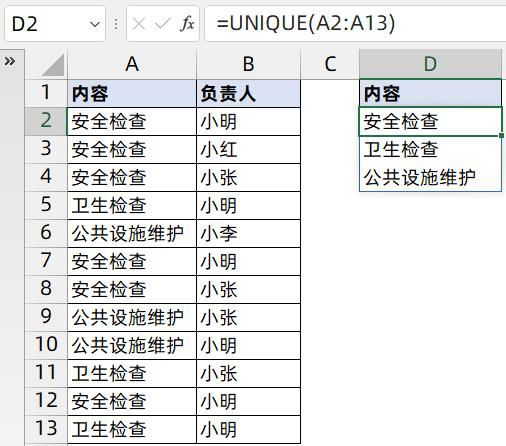Screen dimensions: 506x446
Task: Click the 负责人 header cell B1
Action: (x=248, y=93)
